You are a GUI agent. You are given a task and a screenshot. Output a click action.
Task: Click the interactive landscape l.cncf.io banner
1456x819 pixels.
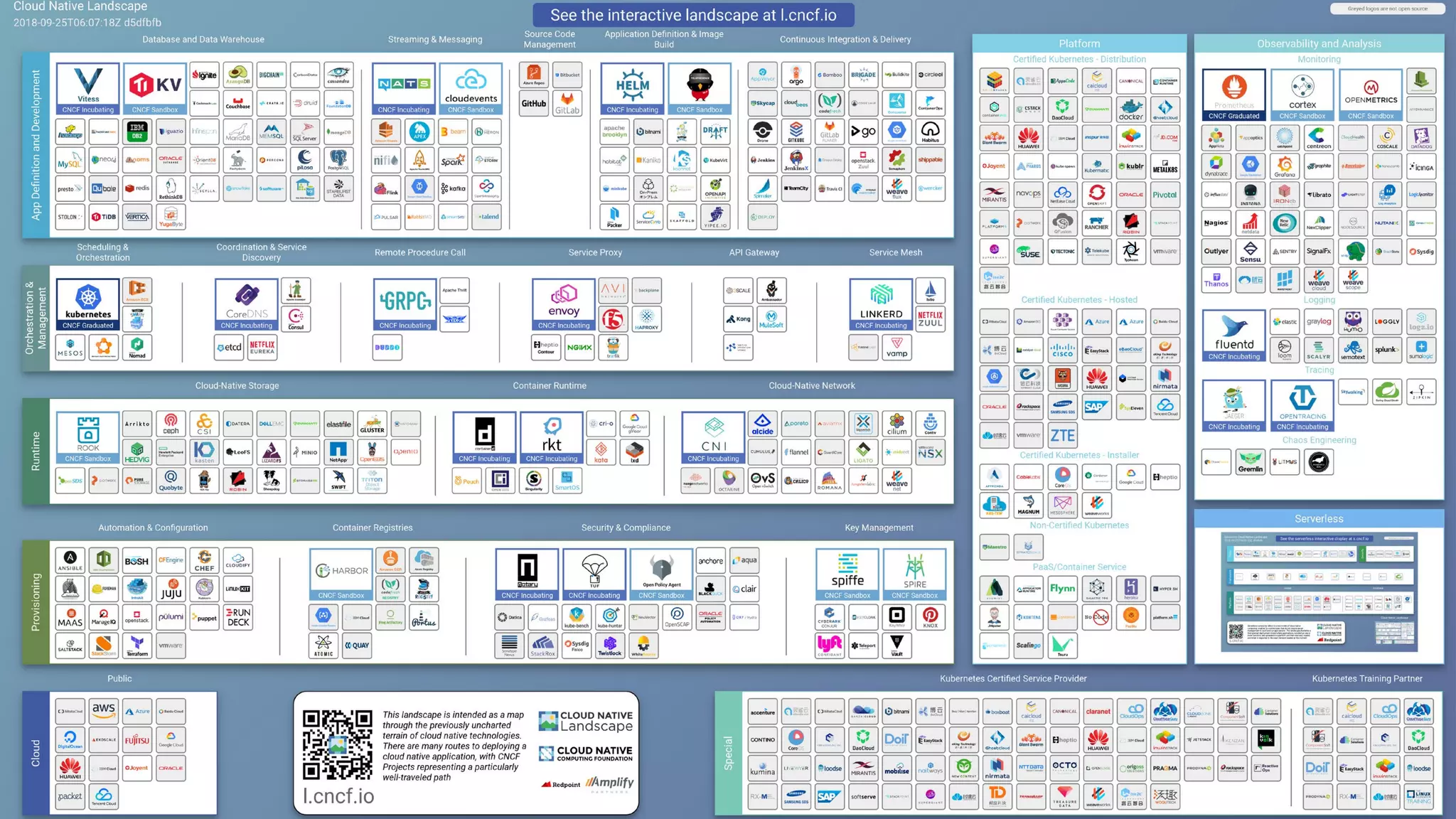(693, 15)
